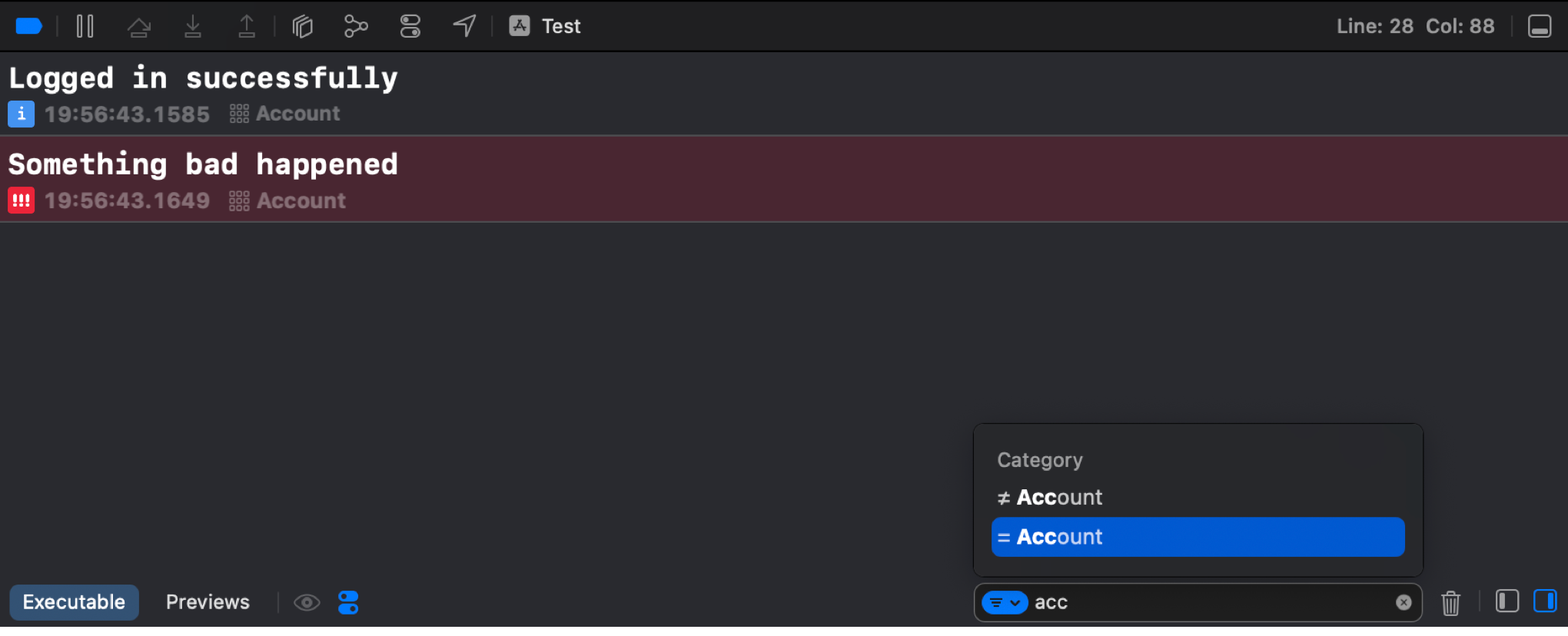
Task: Click the Step Into debugger icon
Action: 193,25
